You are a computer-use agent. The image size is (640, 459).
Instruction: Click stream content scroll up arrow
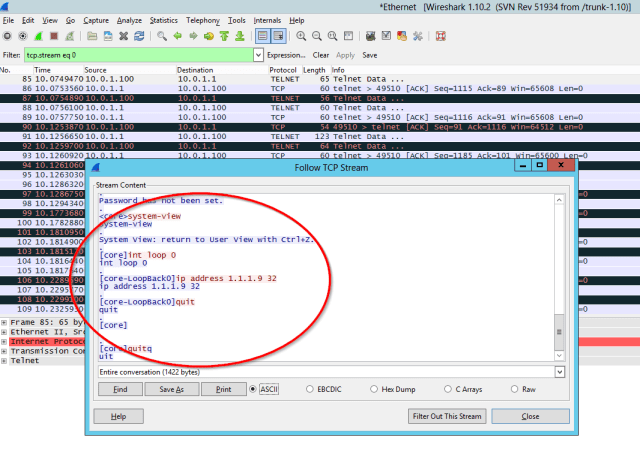pos(559,200)
